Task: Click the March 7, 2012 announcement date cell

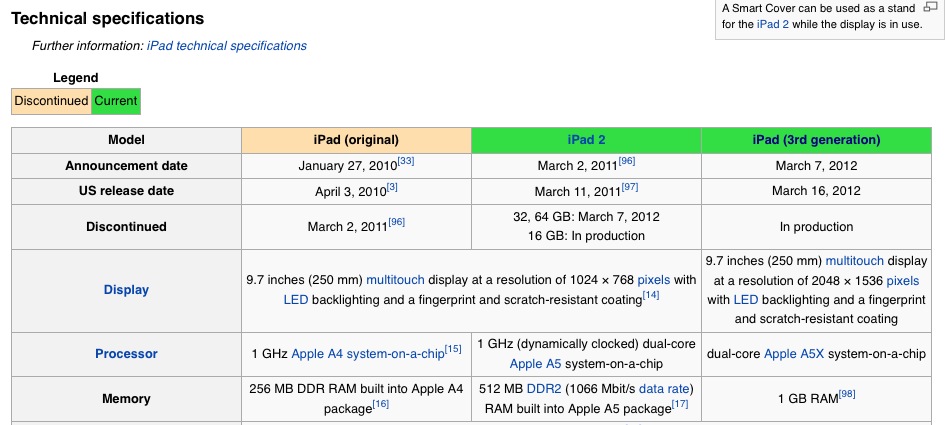Action: tap(816, 166)
